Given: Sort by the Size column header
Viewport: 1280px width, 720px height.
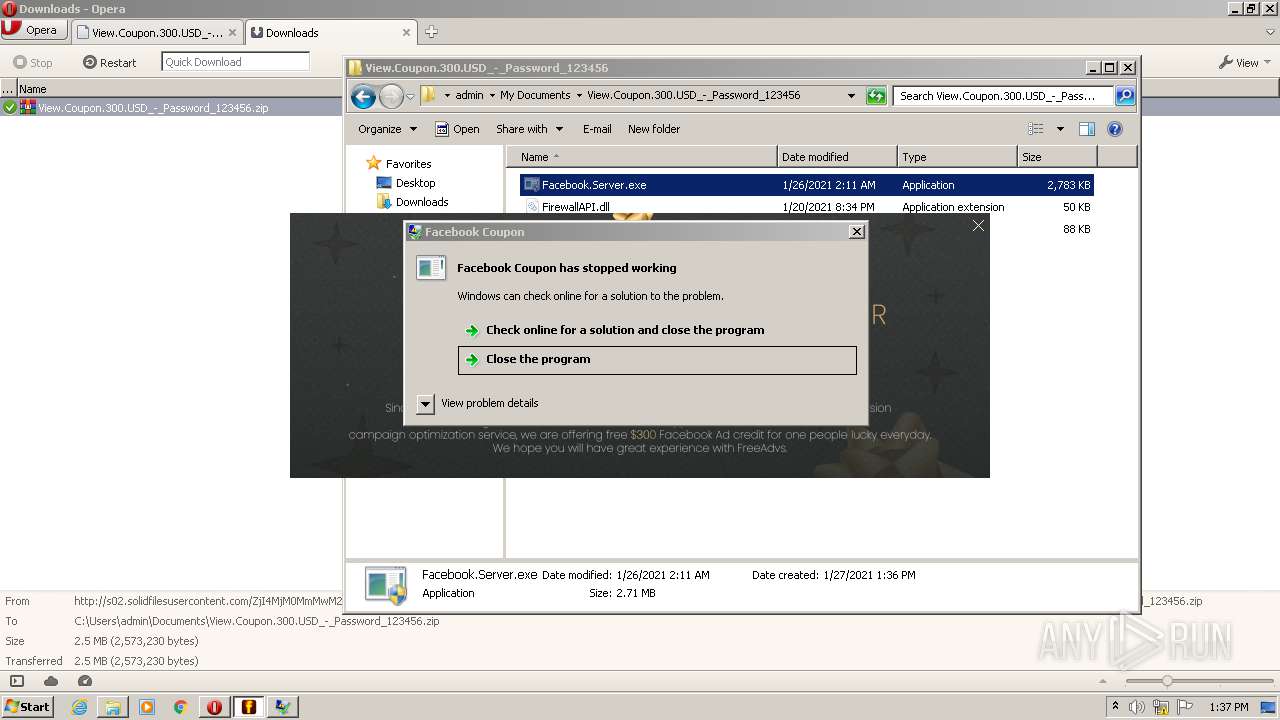Looking at the screenshot, I should click(1057, 157).
